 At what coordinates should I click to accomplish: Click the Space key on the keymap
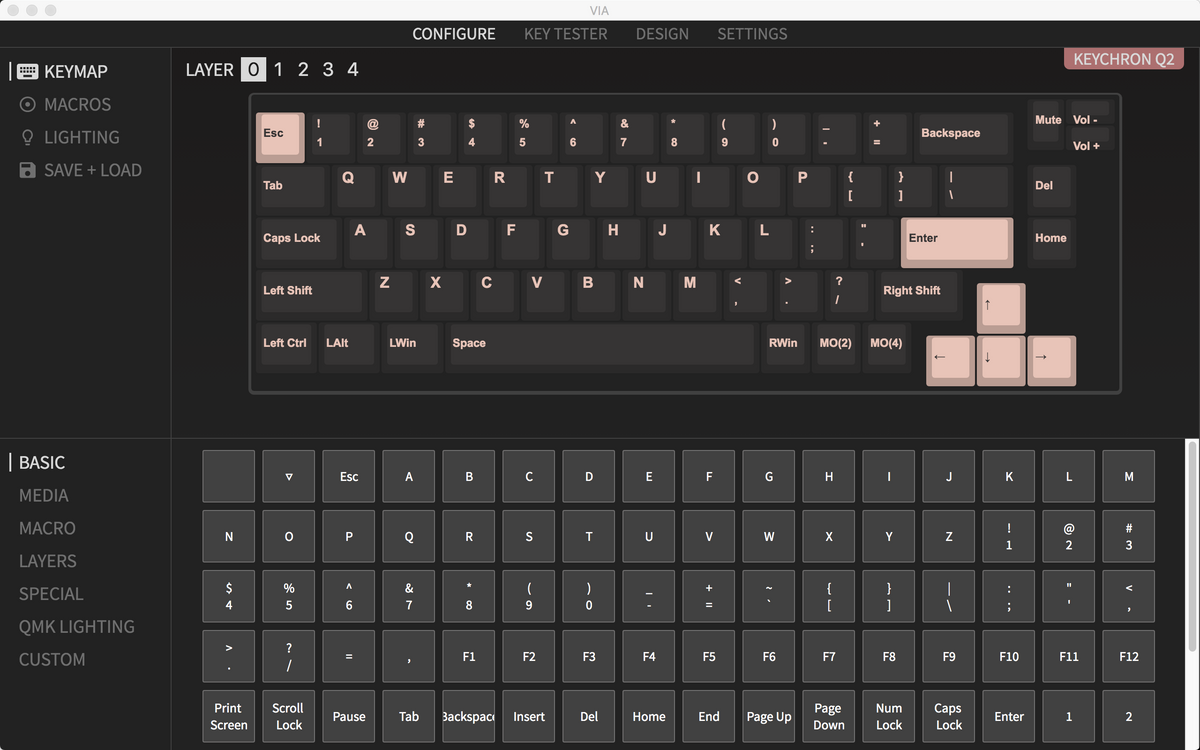601,344
